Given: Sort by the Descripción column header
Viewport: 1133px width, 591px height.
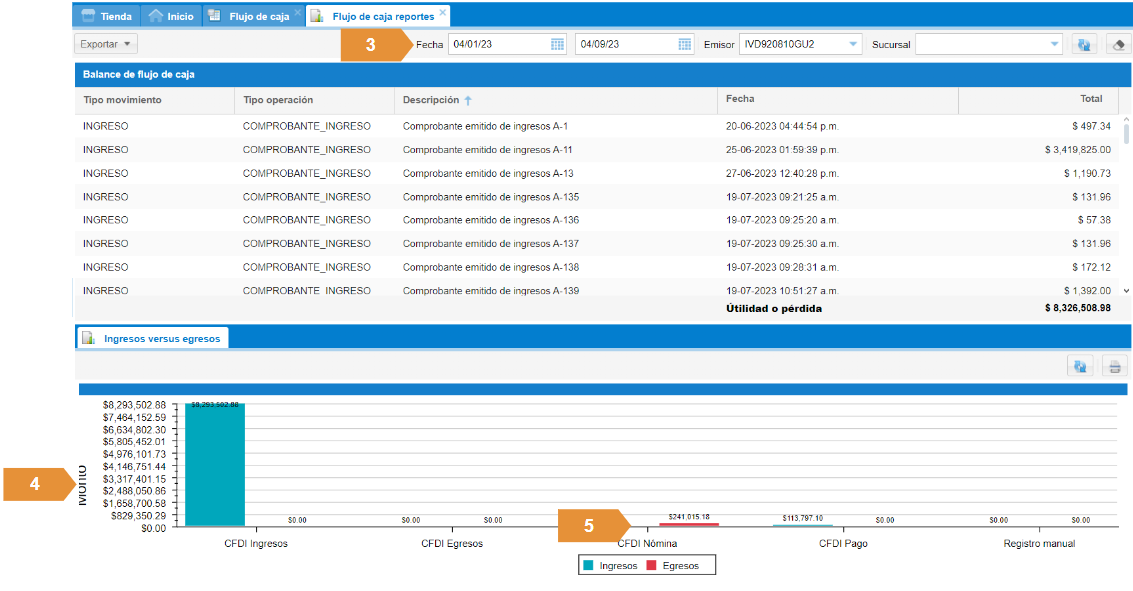Looking at the screenshot, I should (x=431, y=100).
